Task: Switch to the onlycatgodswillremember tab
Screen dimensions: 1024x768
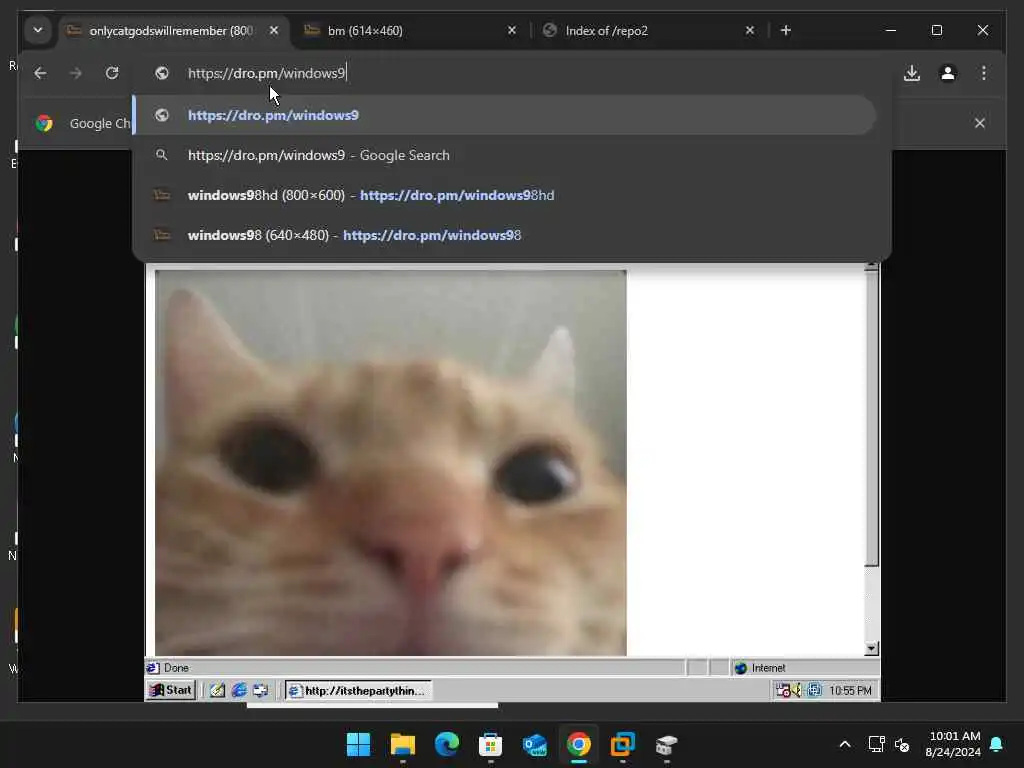Action: click(174, 31)
